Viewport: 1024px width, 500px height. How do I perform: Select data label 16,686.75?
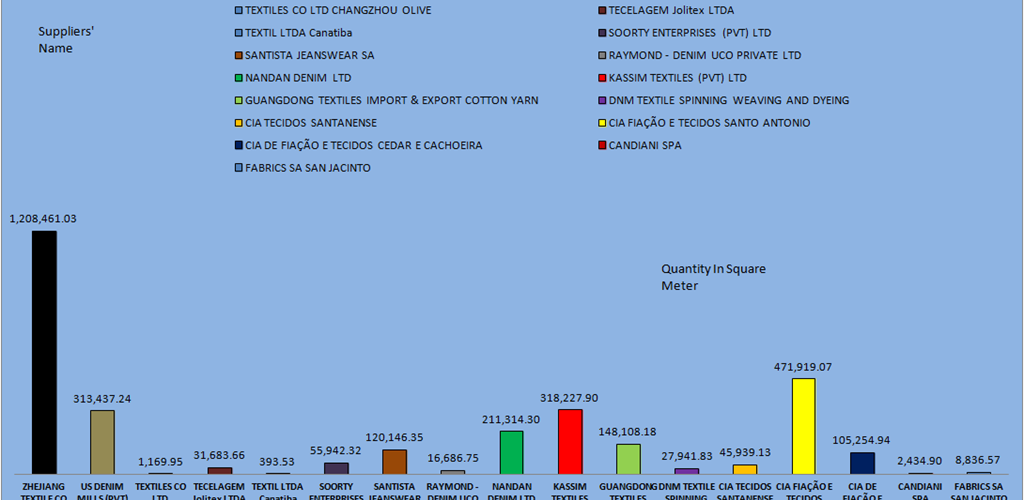[x=453, y=458]
